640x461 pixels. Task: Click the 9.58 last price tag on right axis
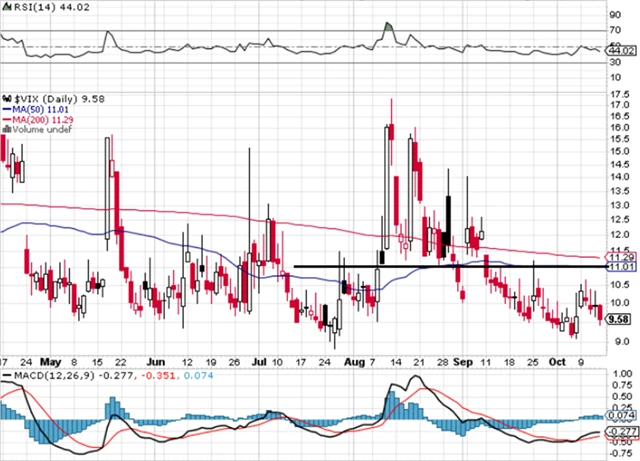click(620, 320)
